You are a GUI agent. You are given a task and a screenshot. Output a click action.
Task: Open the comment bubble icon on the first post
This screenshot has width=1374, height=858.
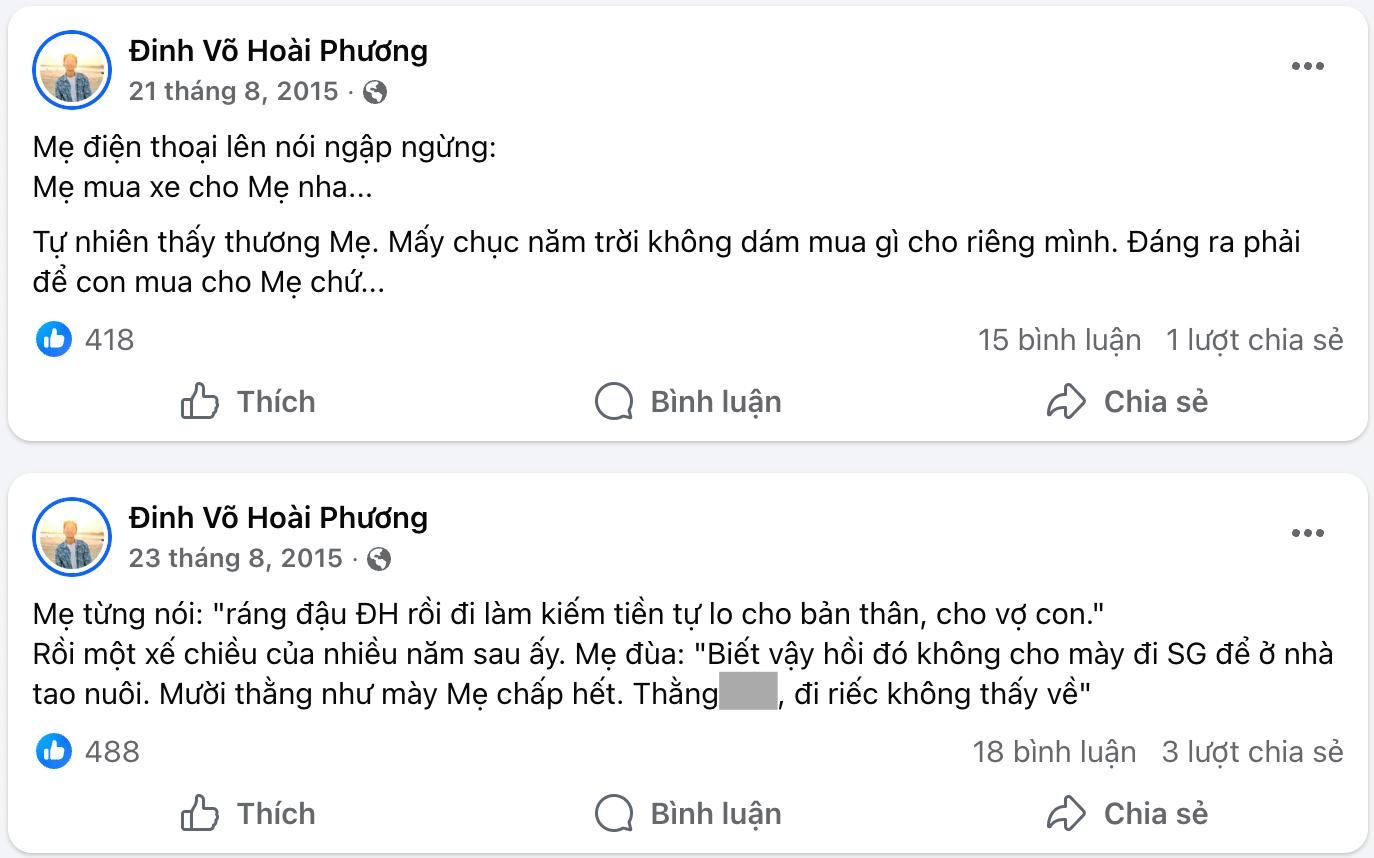tap(613, 401)
